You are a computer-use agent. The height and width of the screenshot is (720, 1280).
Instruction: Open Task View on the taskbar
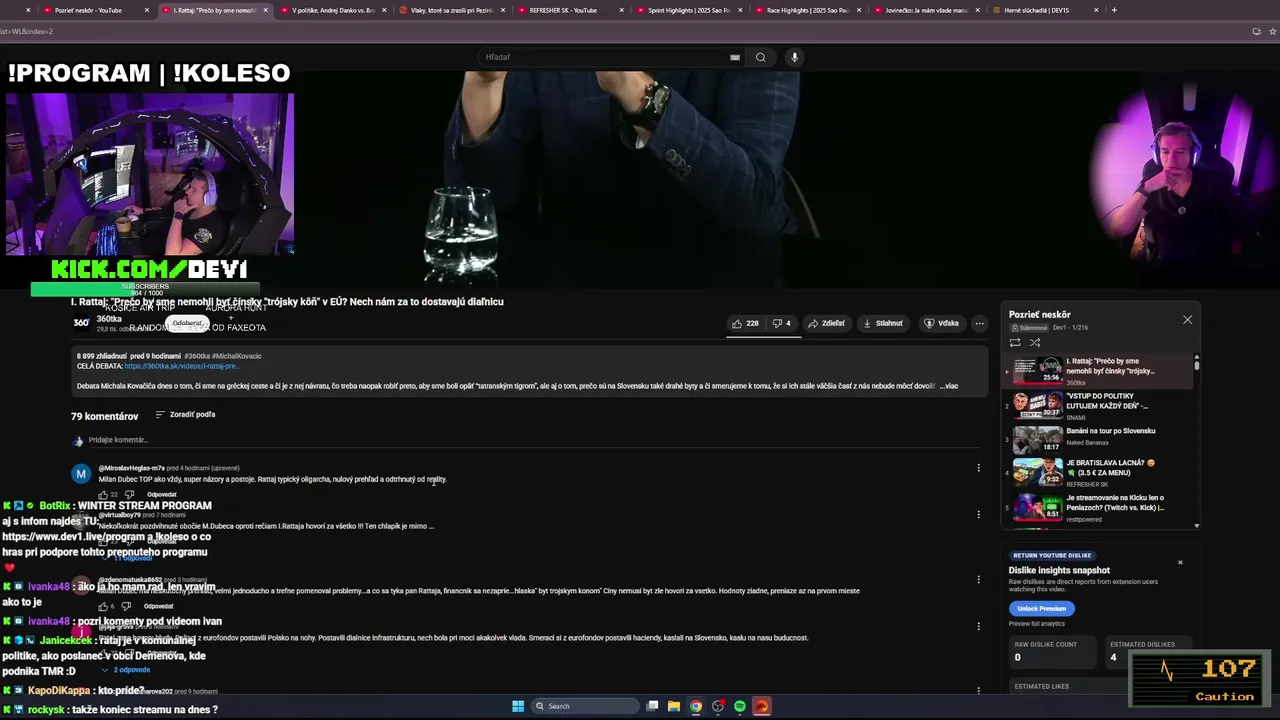click(652, 706)
